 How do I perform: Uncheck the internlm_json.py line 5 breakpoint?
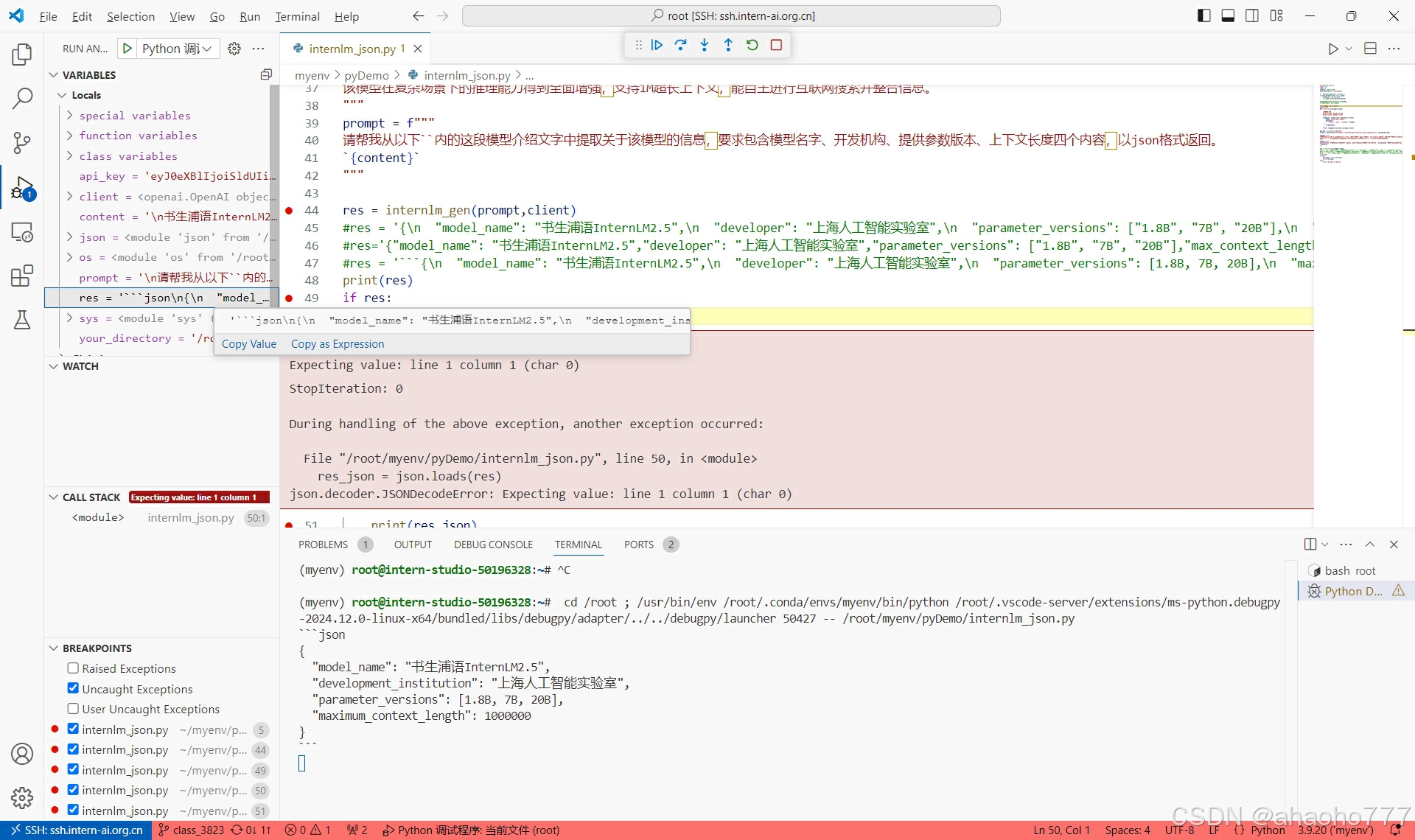[73, 729]
